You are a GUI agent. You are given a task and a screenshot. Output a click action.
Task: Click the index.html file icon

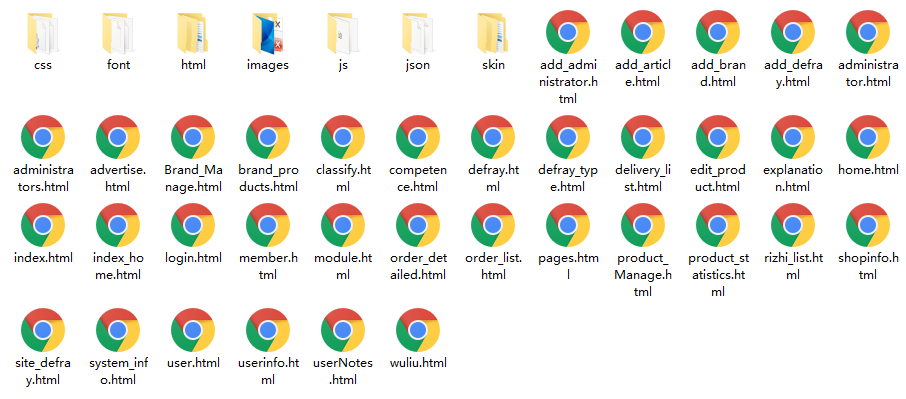coord(43,225)
